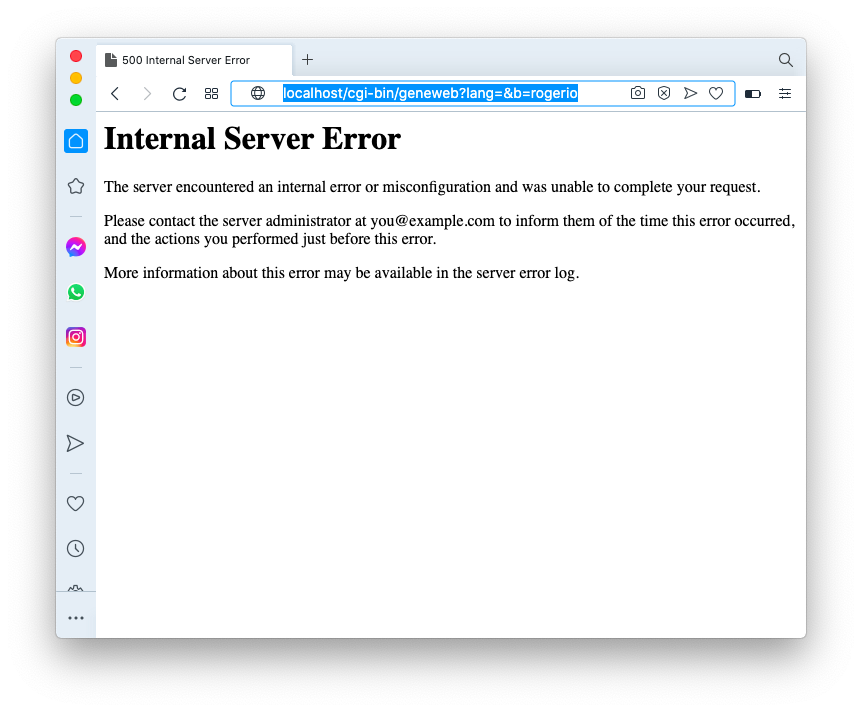The image size is (862, 712).
Task: Click the globe site-info icon in address bar
Action: (258, 92)
